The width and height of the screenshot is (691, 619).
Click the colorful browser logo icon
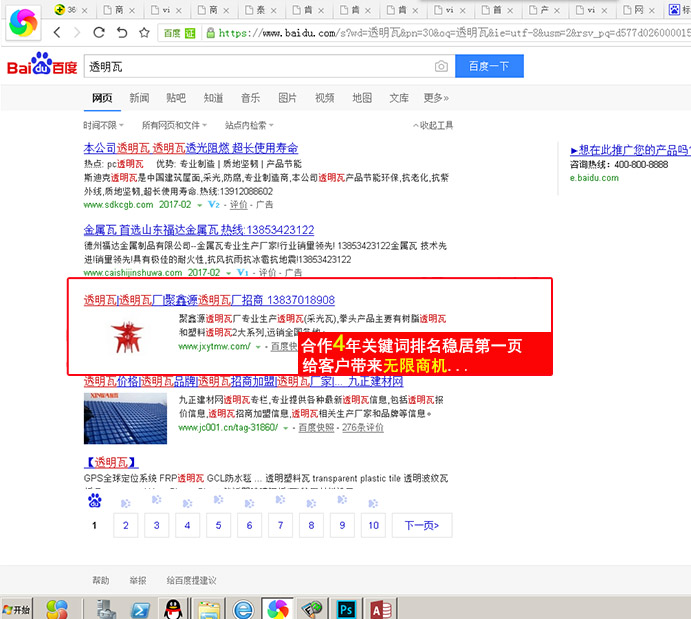(x=23, y=23)
